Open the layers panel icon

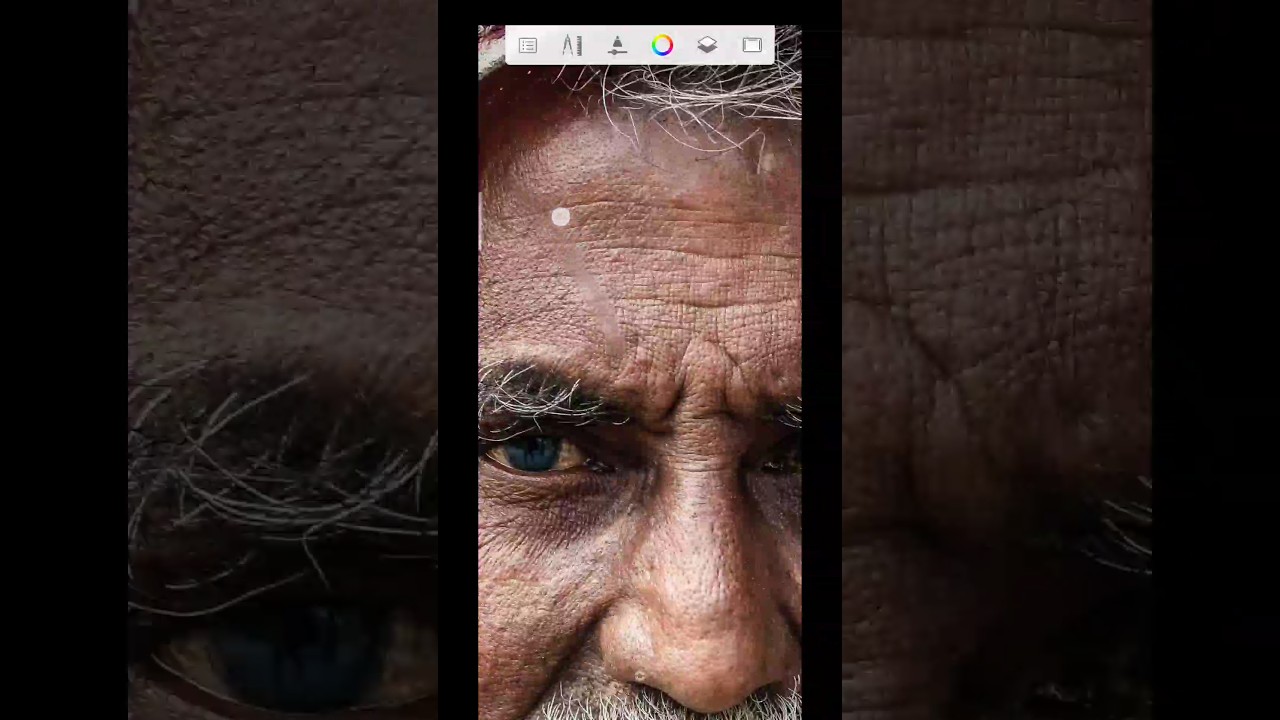pyautogui.click(x=707, y=46)
